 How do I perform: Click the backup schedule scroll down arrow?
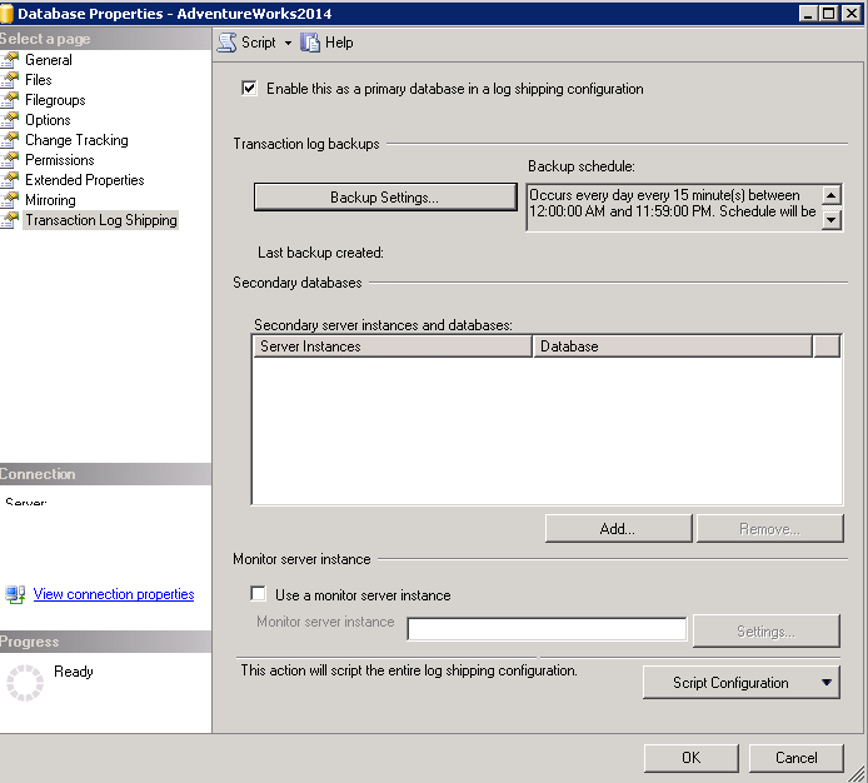831,220
